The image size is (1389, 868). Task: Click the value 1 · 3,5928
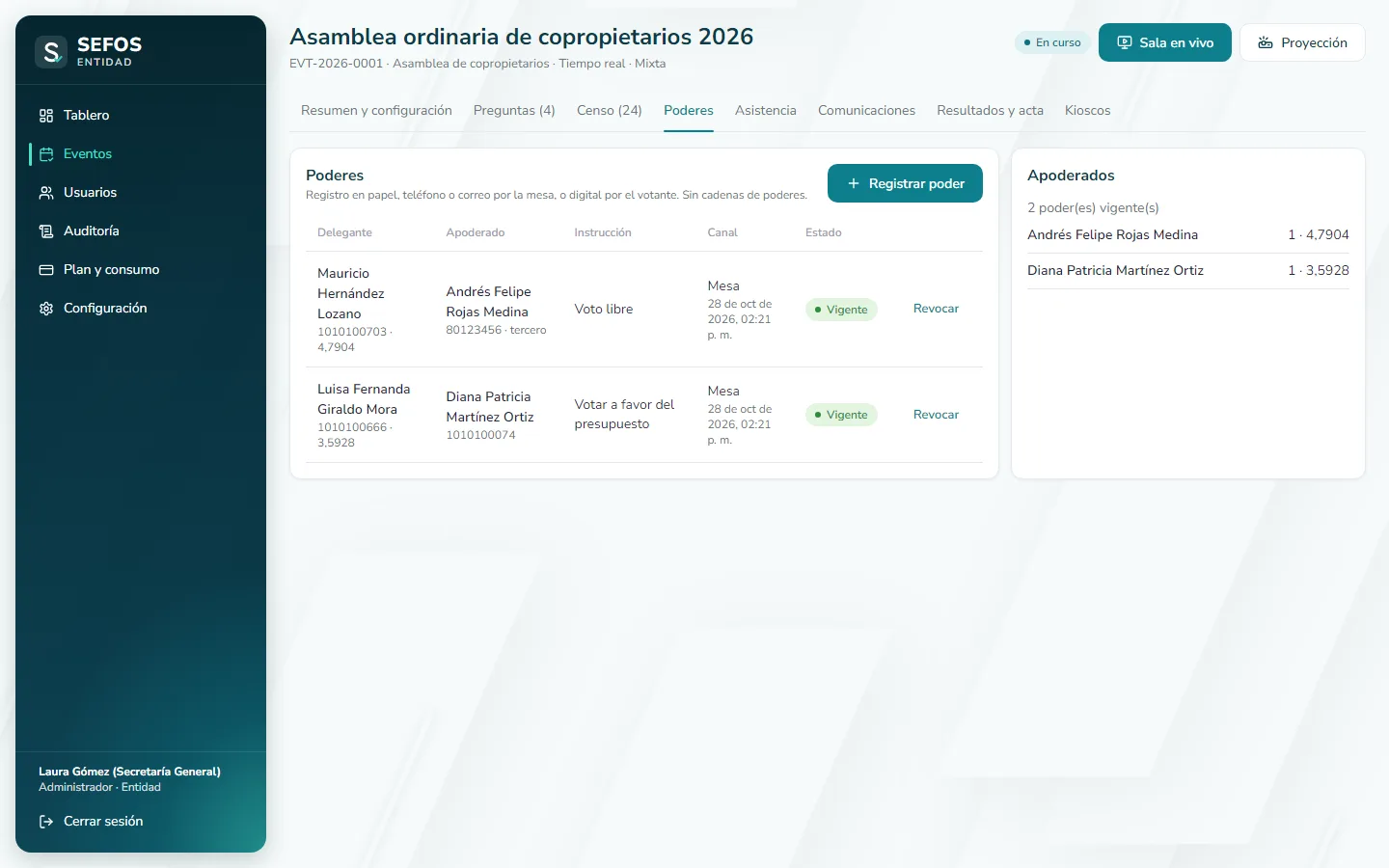click(1319, 271)
